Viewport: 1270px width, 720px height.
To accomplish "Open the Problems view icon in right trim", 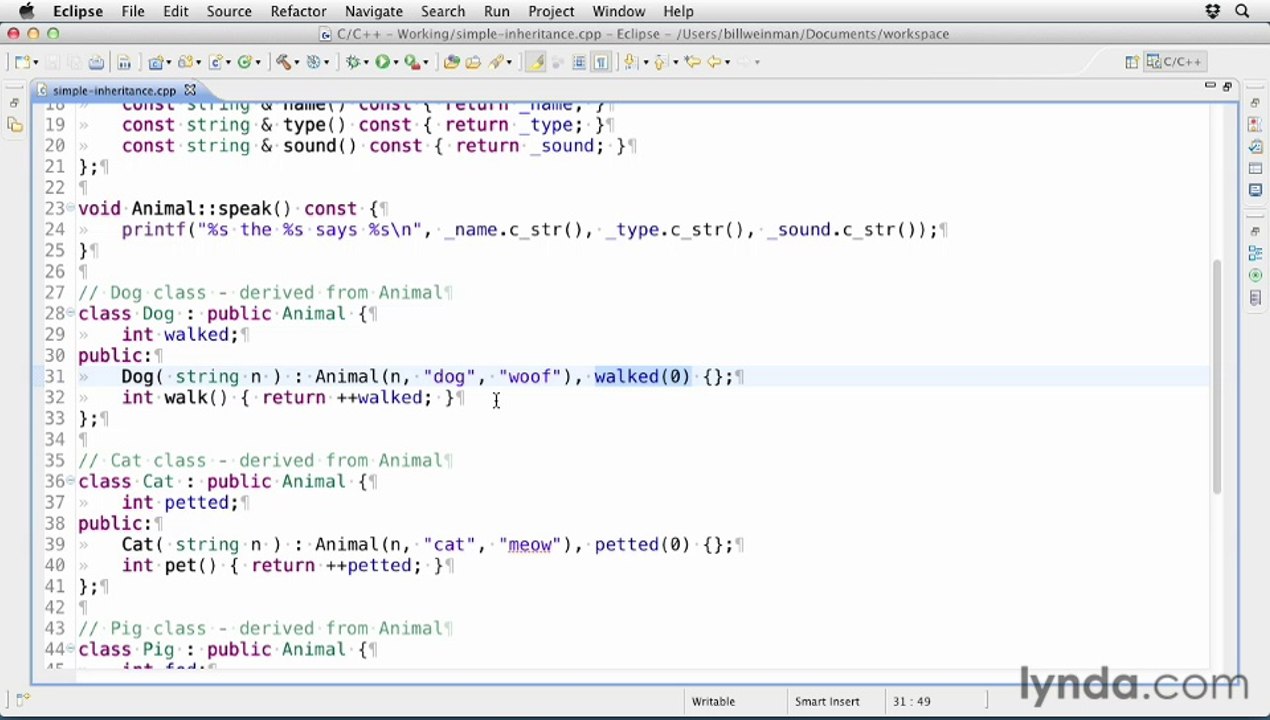I will tap(1255, 125).
